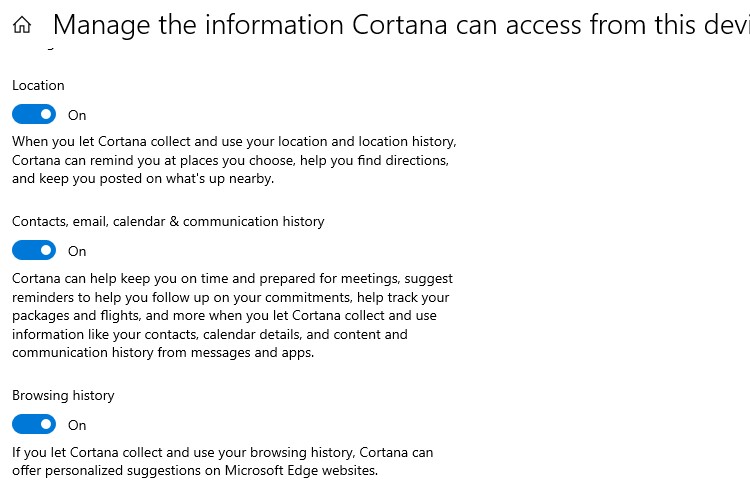750x504 pixels.
Task: Click the 'communication history from messages and apps' line
Action: (163, 353)
